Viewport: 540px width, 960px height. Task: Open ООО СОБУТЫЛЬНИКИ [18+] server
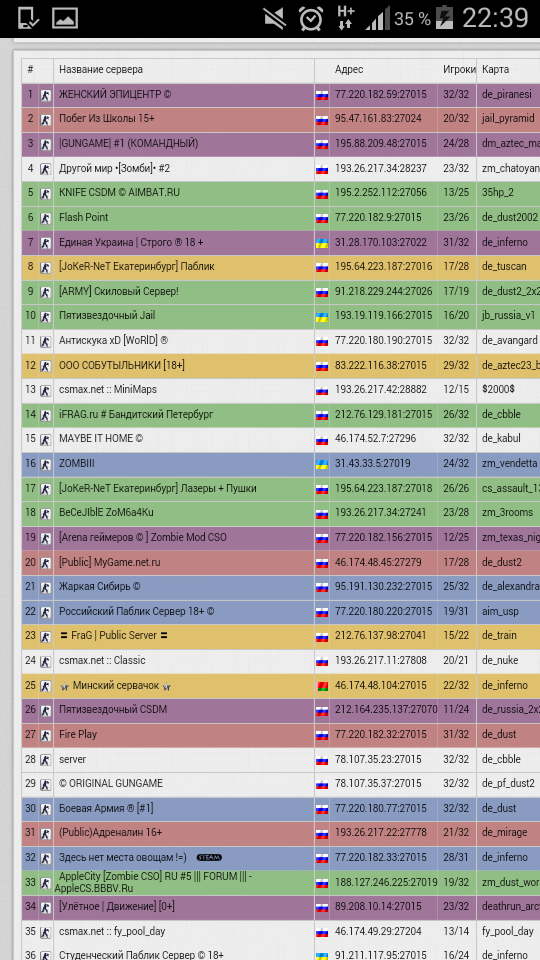pyautogui.click(x=122, y=365)
